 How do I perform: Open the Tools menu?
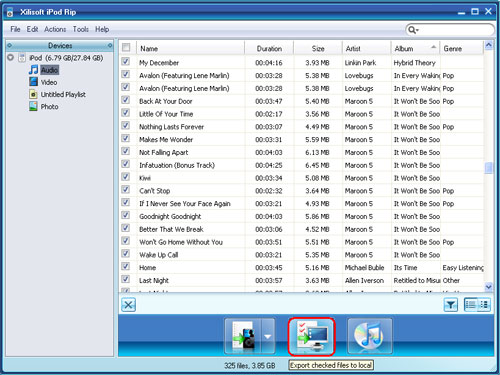tap(81, 29)
